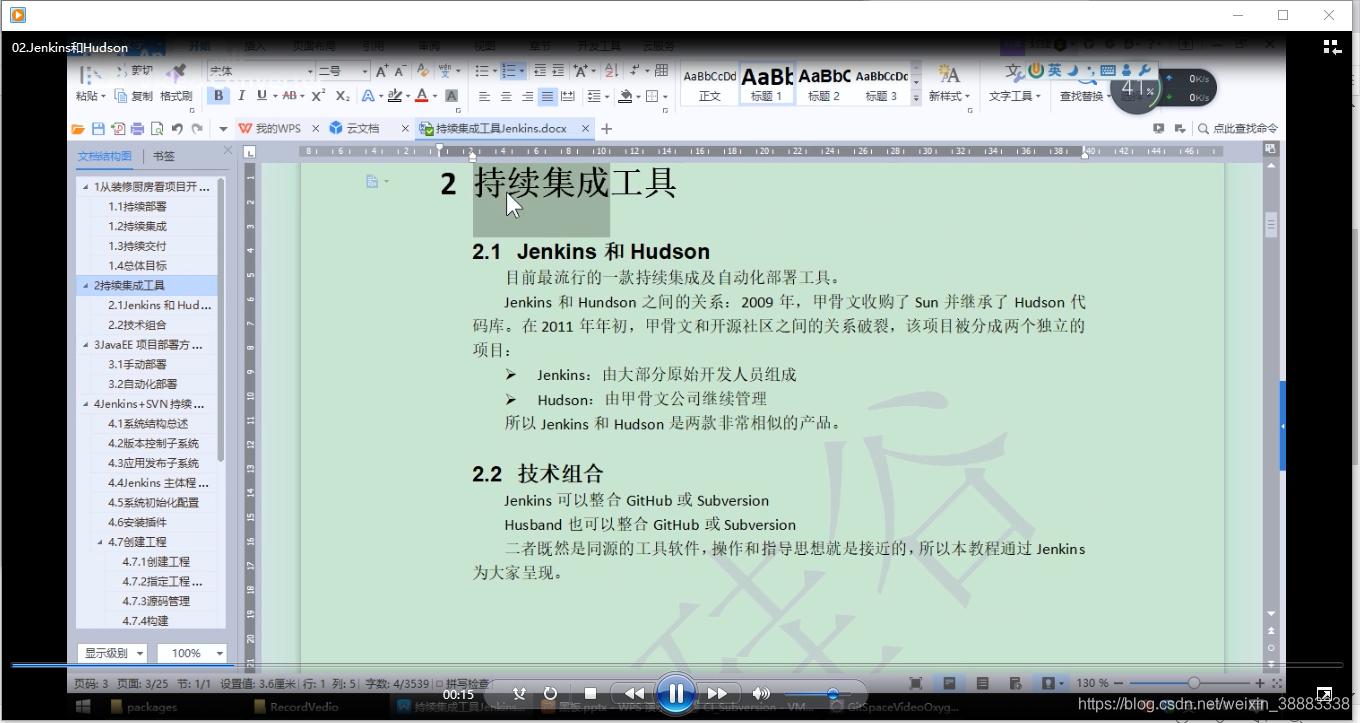
Task: Open the font size 二号 combo box
Action: 343,71
